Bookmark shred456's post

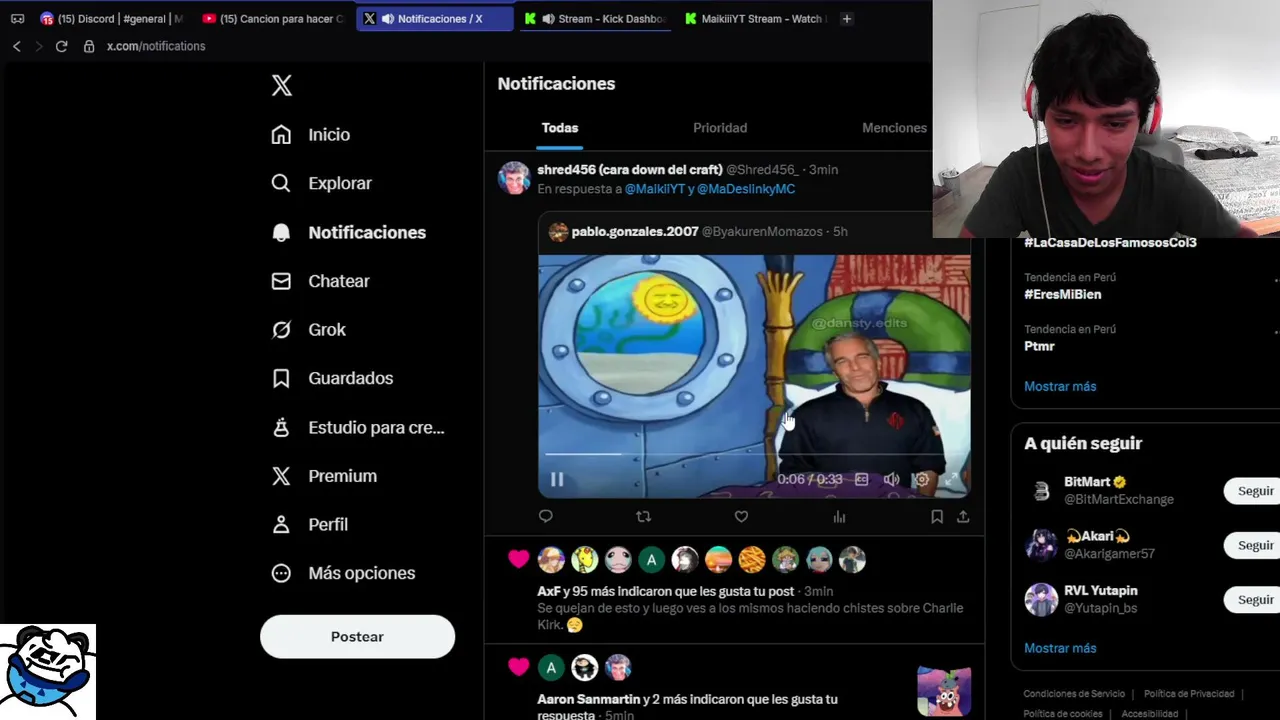pyautogui.click(x=937, y=517)
